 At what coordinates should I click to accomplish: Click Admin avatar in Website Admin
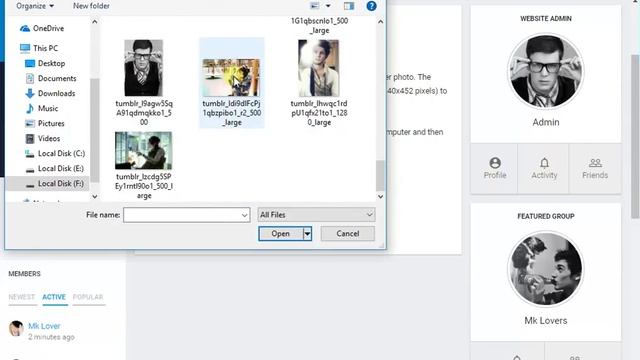coord(546,71)
